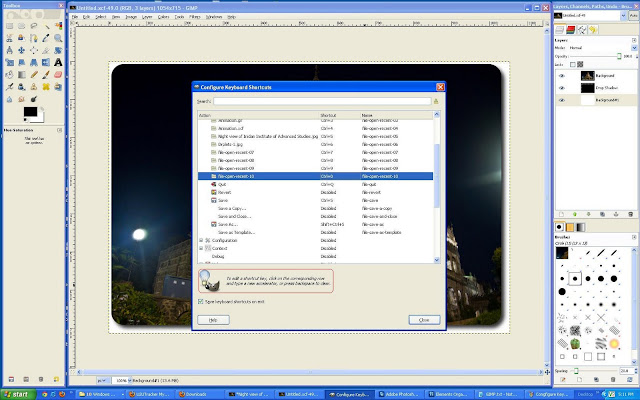The height and width of the screenshot is (400, 640).
Task: Expand the Configuration tree group
Action: (201, 240)
